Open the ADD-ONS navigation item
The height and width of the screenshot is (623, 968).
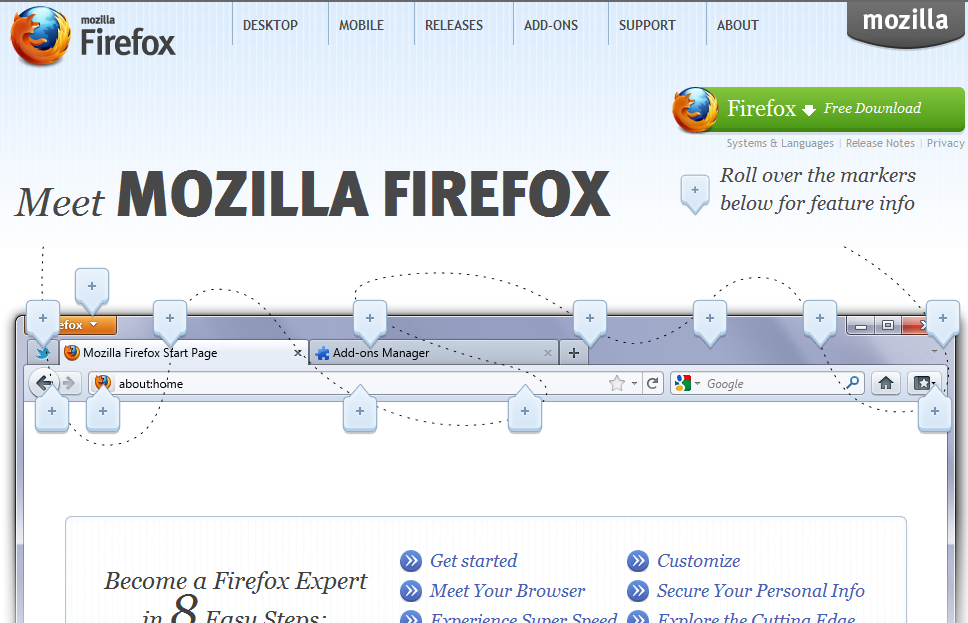tap(551, 25)
